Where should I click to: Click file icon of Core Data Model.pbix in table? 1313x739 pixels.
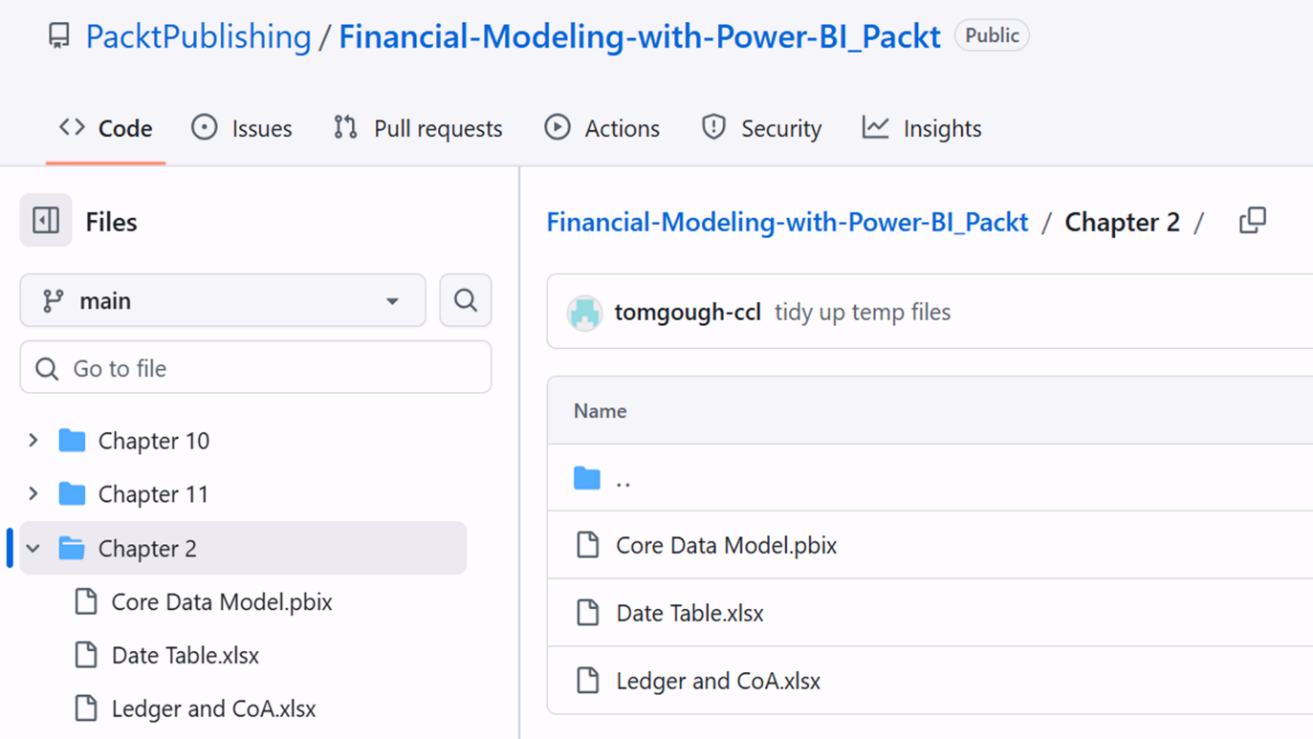[x=588, y=545]
